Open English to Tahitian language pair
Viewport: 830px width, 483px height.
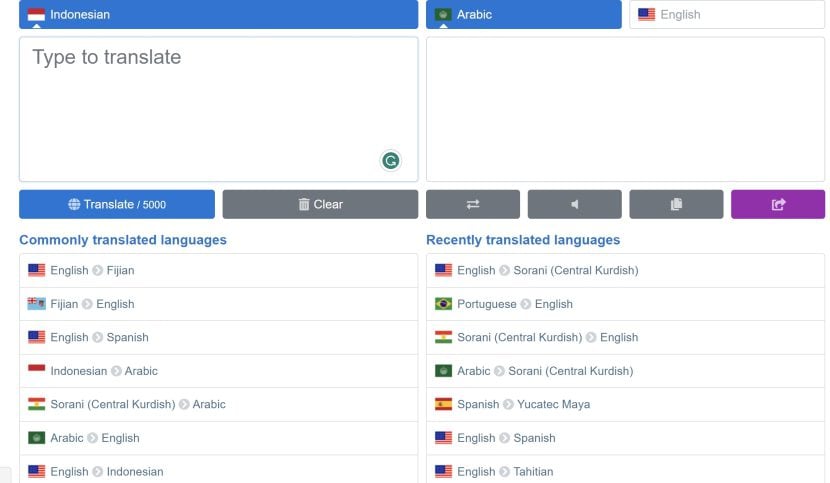(x=625, y=471)
